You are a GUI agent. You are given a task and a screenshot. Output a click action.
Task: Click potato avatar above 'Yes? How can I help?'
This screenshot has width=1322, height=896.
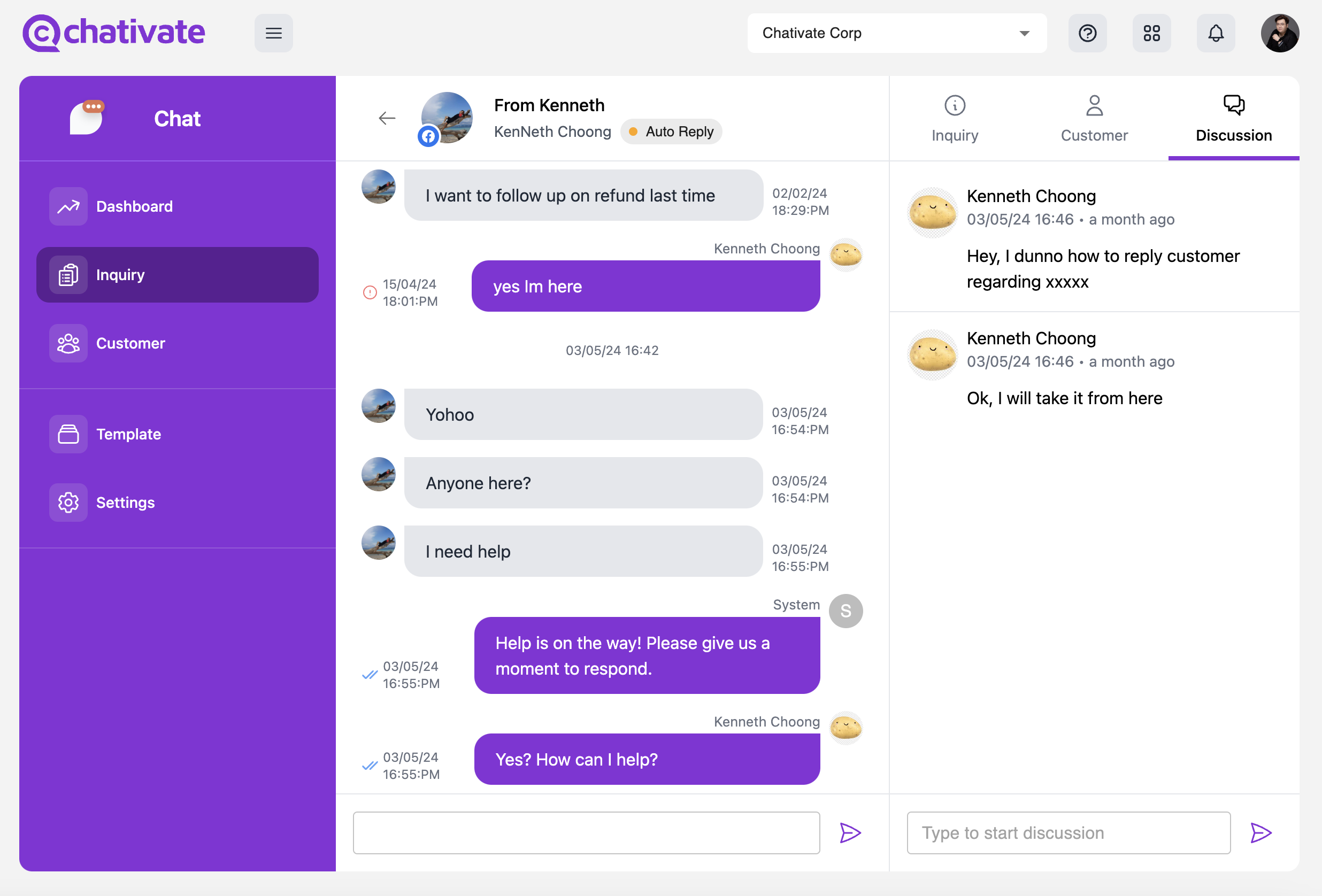pos(846,728)
